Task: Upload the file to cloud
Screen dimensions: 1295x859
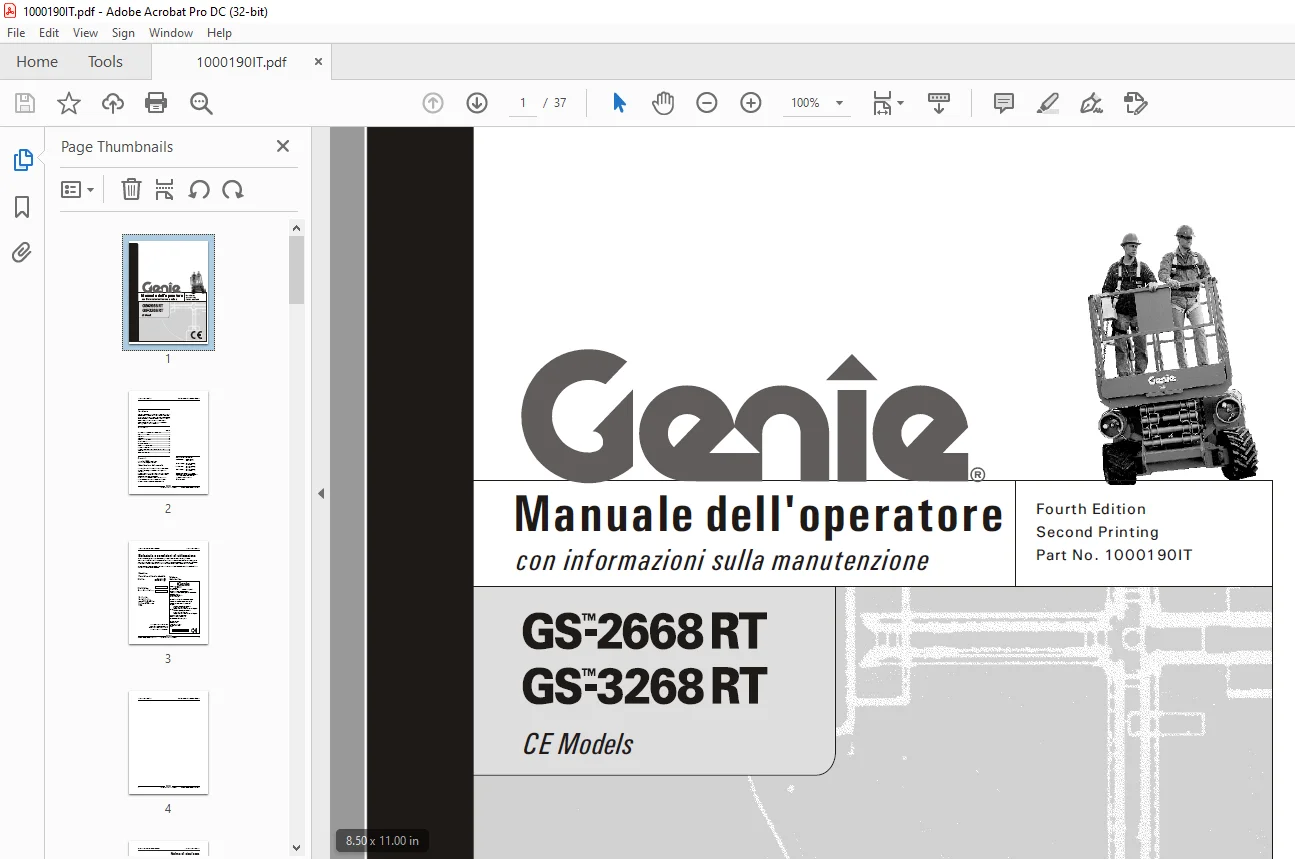Action: pos(113,103)
